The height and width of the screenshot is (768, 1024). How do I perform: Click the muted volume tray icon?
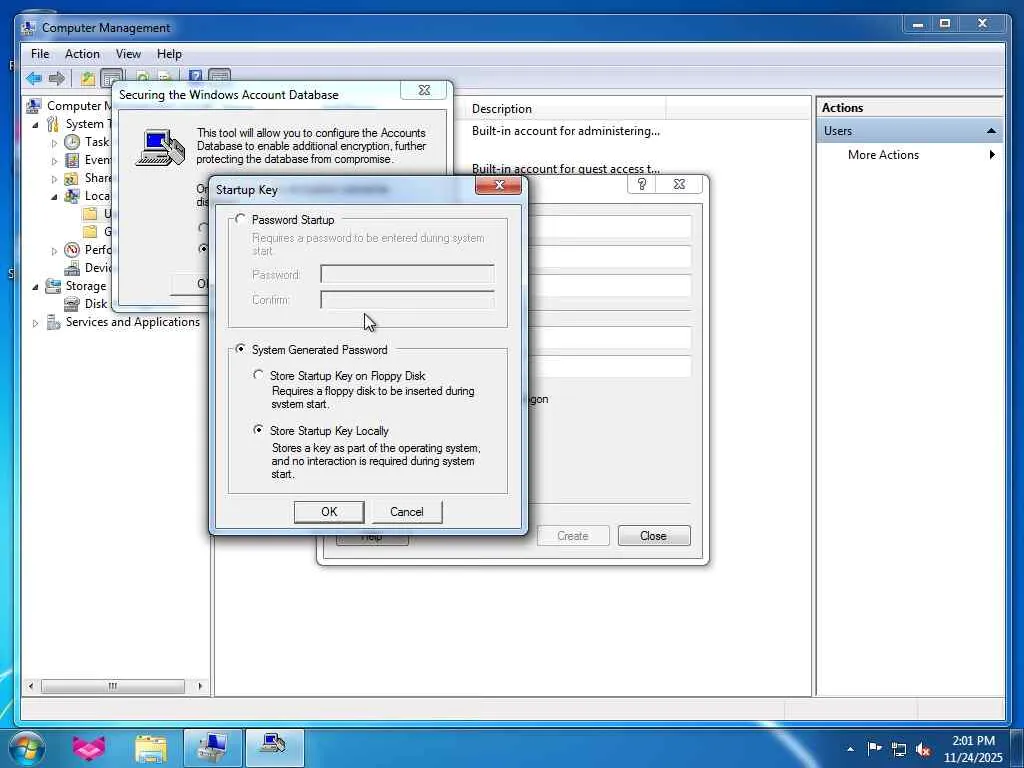[x=923, y=750]
